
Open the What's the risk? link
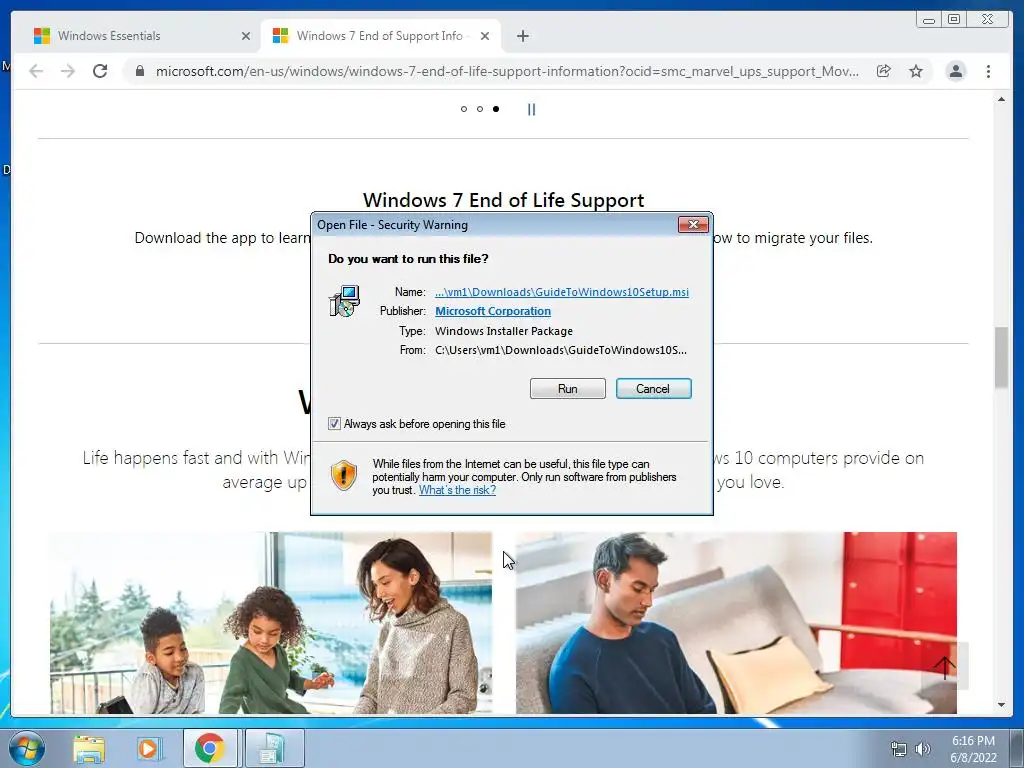point(457,490)
